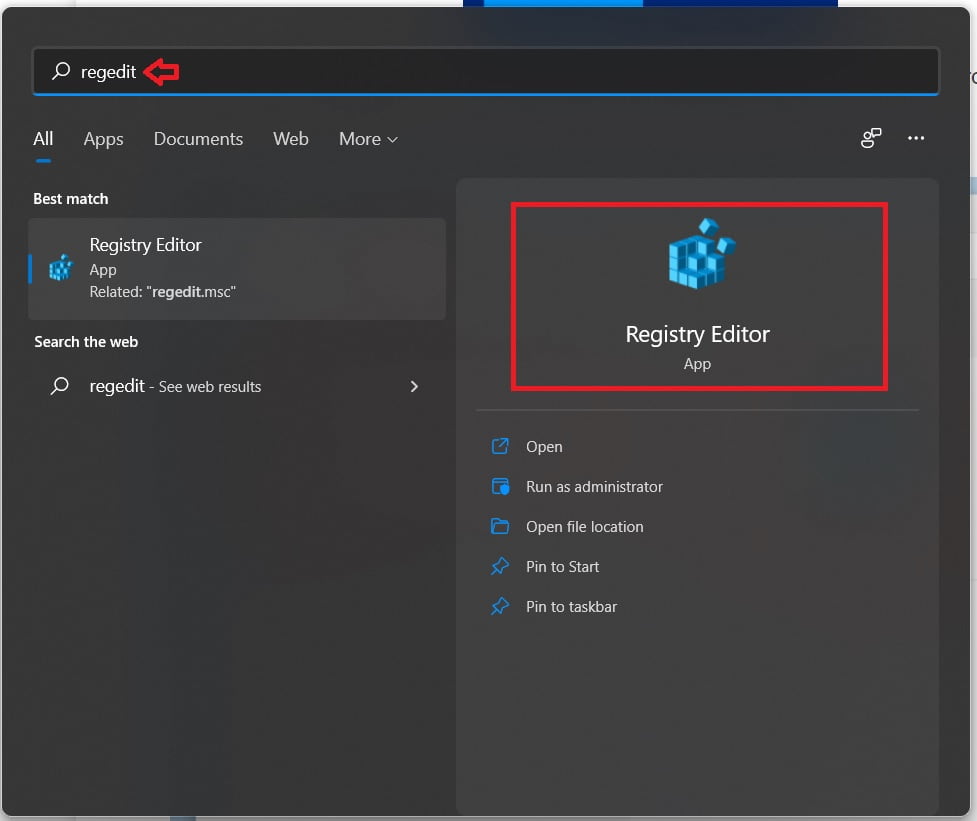Switch to the Documents tab

198,139
